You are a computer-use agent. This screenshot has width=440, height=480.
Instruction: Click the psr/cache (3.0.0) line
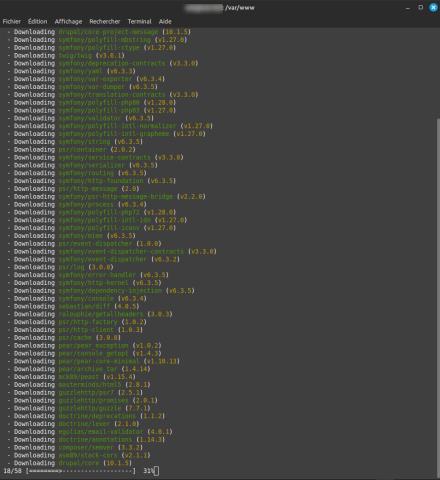point(64,337)
